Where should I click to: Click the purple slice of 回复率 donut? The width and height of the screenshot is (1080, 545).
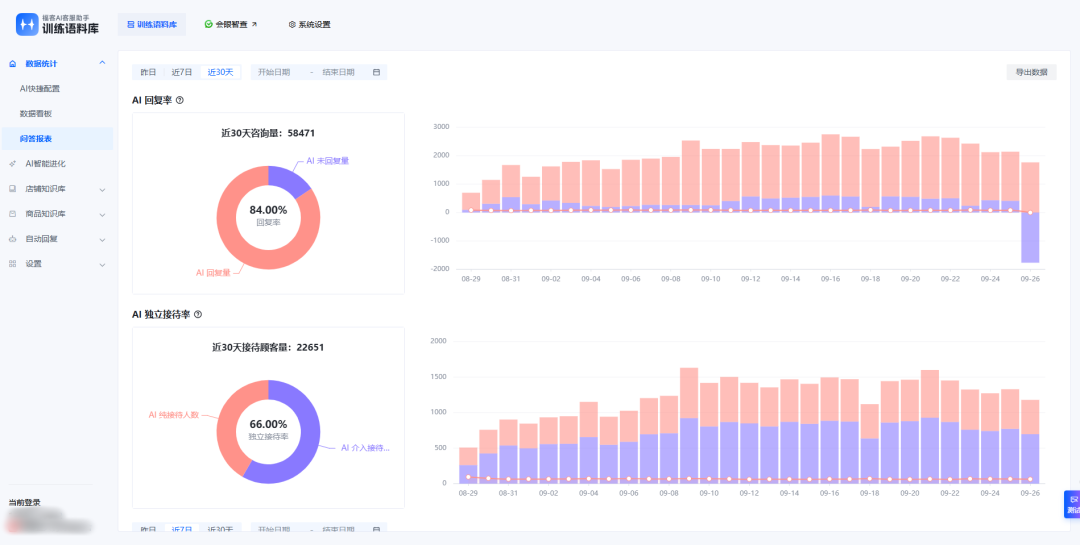click(289, 181)
